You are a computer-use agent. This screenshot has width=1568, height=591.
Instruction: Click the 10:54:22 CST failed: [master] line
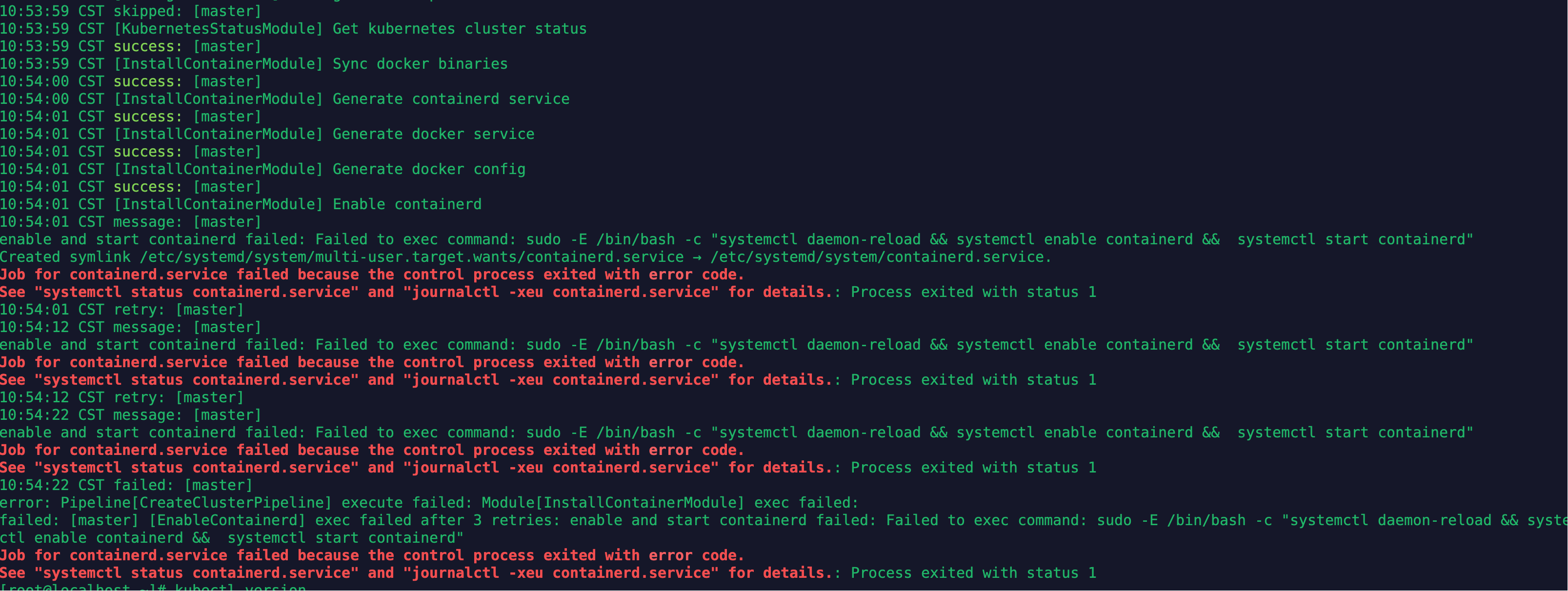[126, 485]
